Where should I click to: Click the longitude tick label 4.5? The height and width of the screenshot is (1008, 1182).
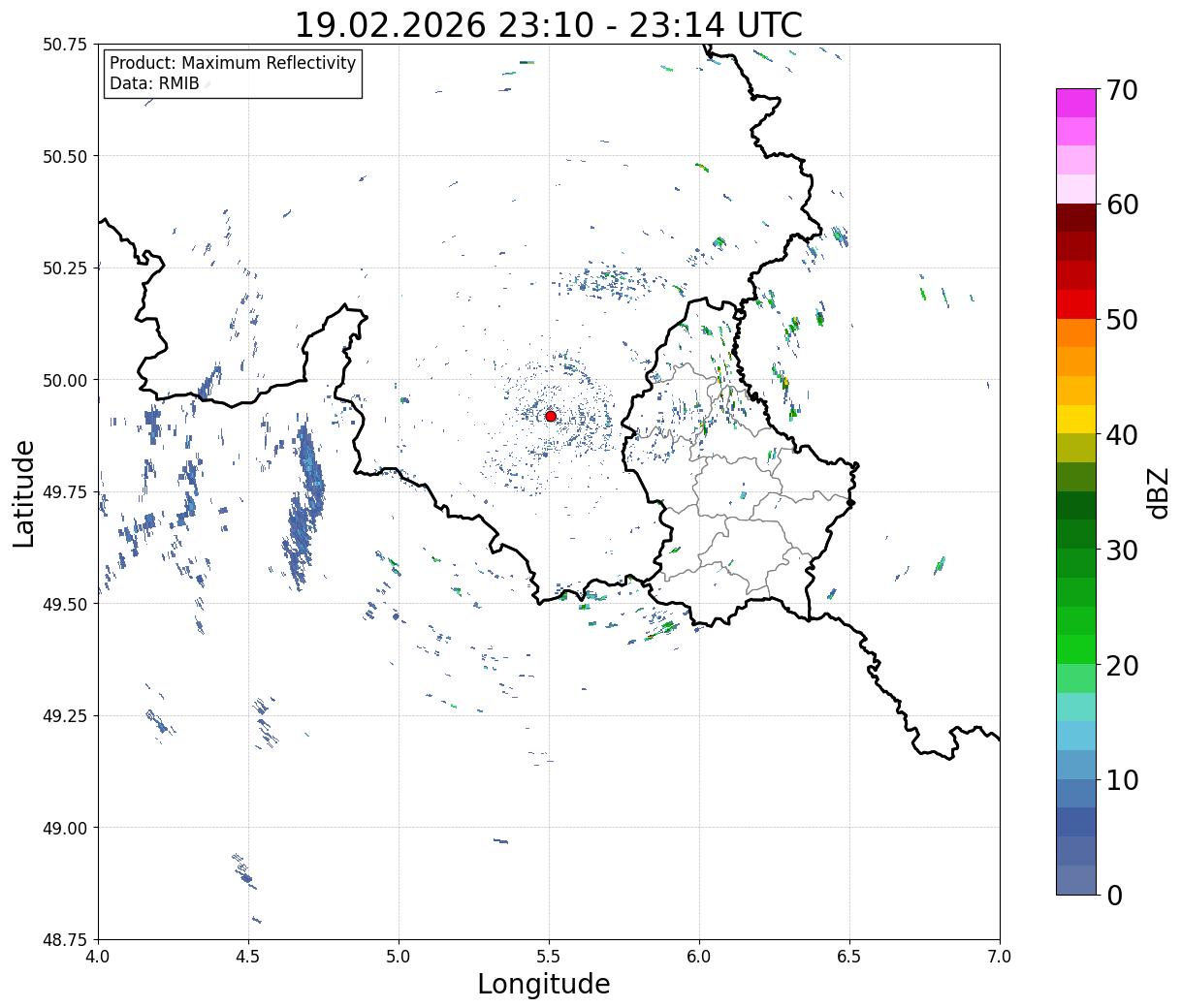248,957
